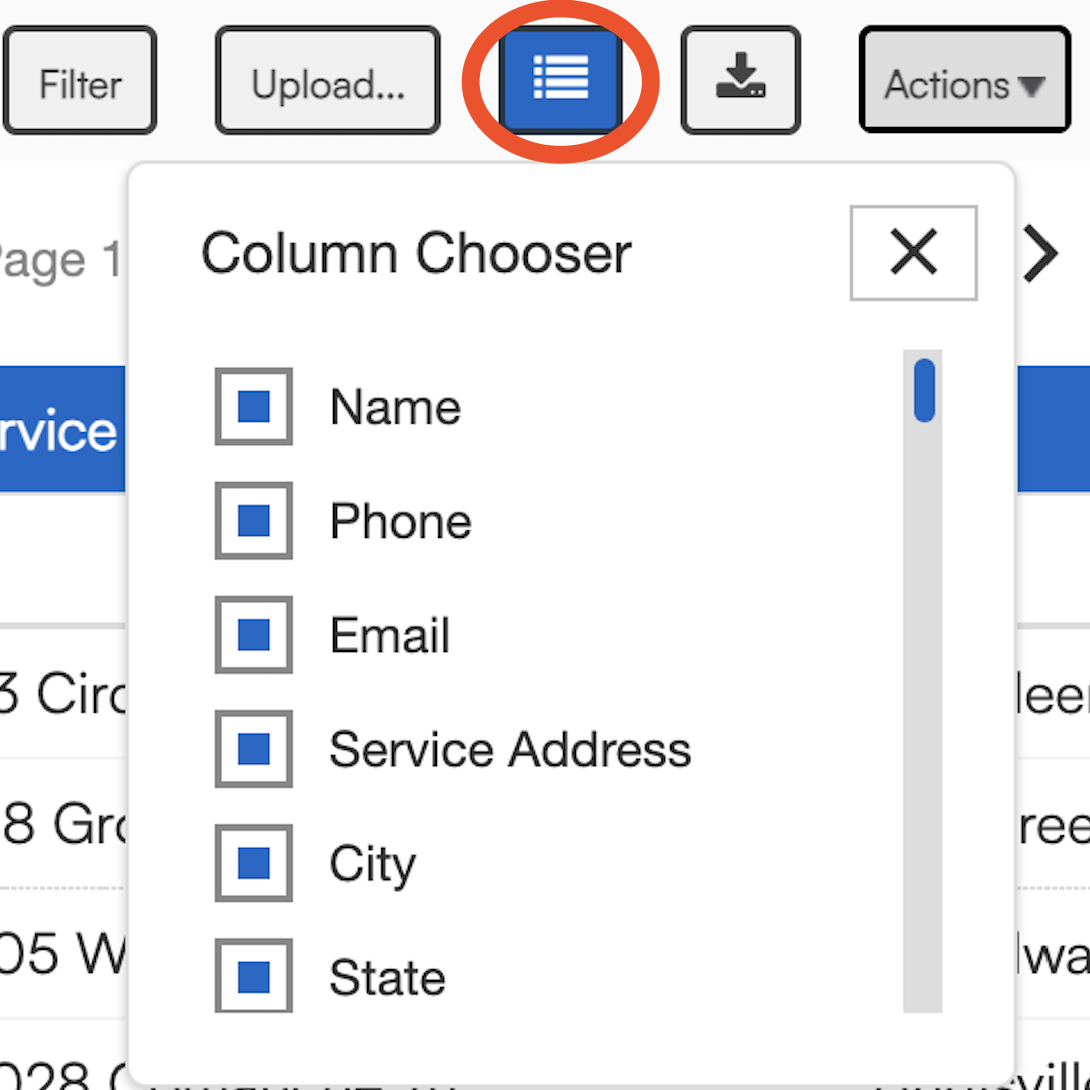Go to next page using right chevron
This screenshot has height=1090, width=1090.
pyautogui.click(x=1041, y=254)
